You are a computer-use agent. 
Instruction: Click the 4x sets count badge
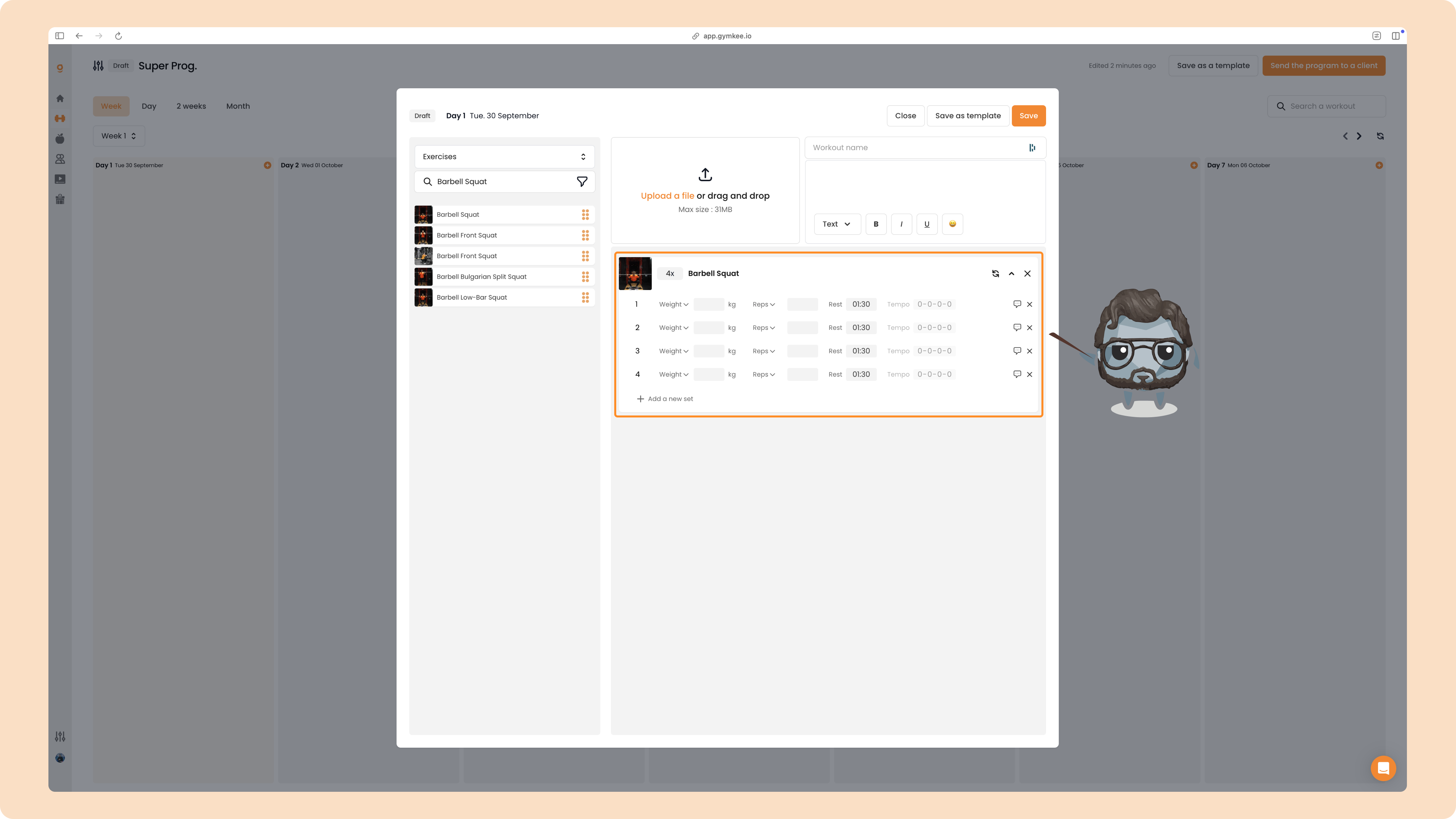(670, 274)
